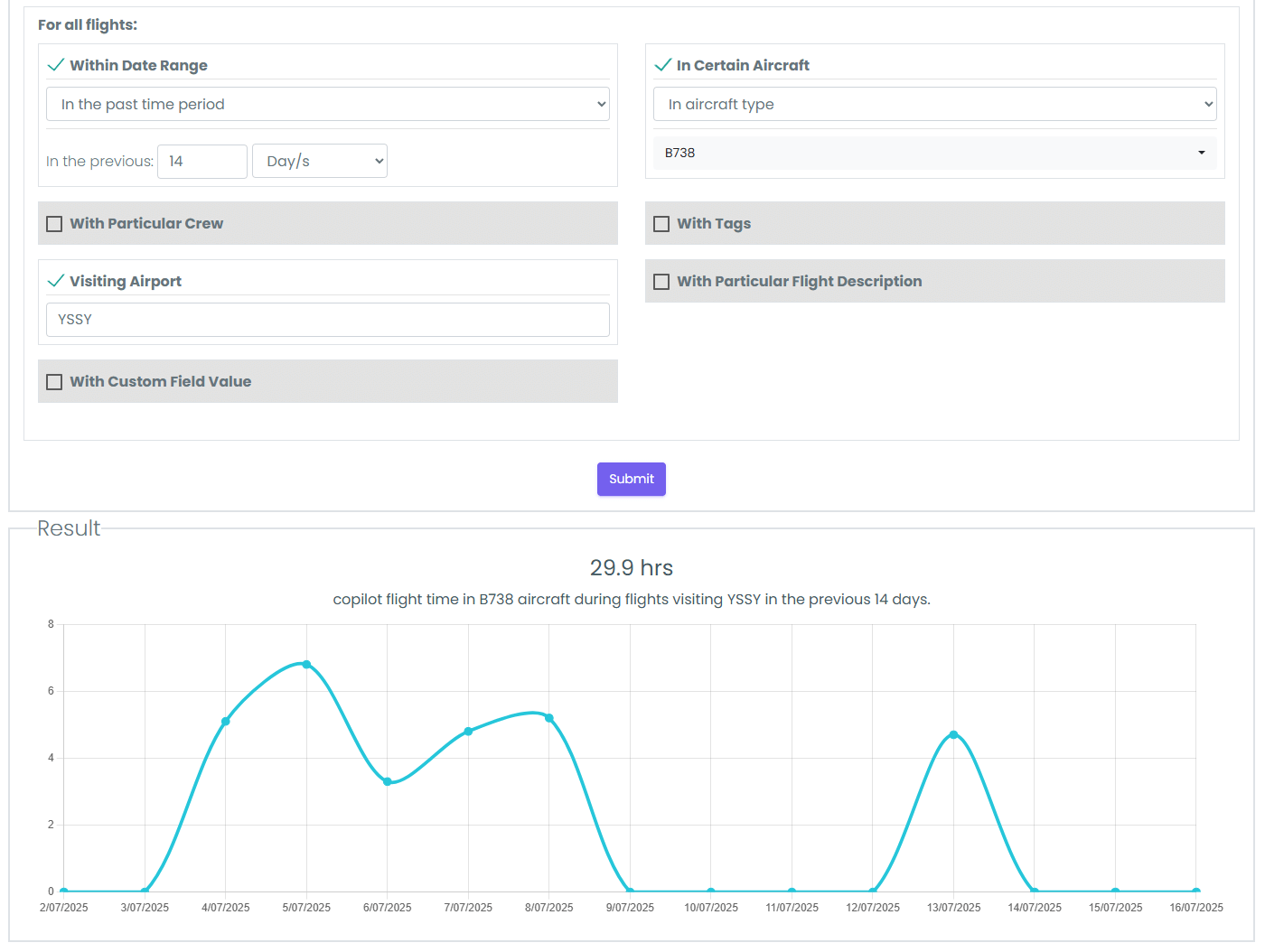This screenshot has width=1265, height=952.
Task: Open the 'In the past time period' dropdown
Action: click(x=328, y=104)
